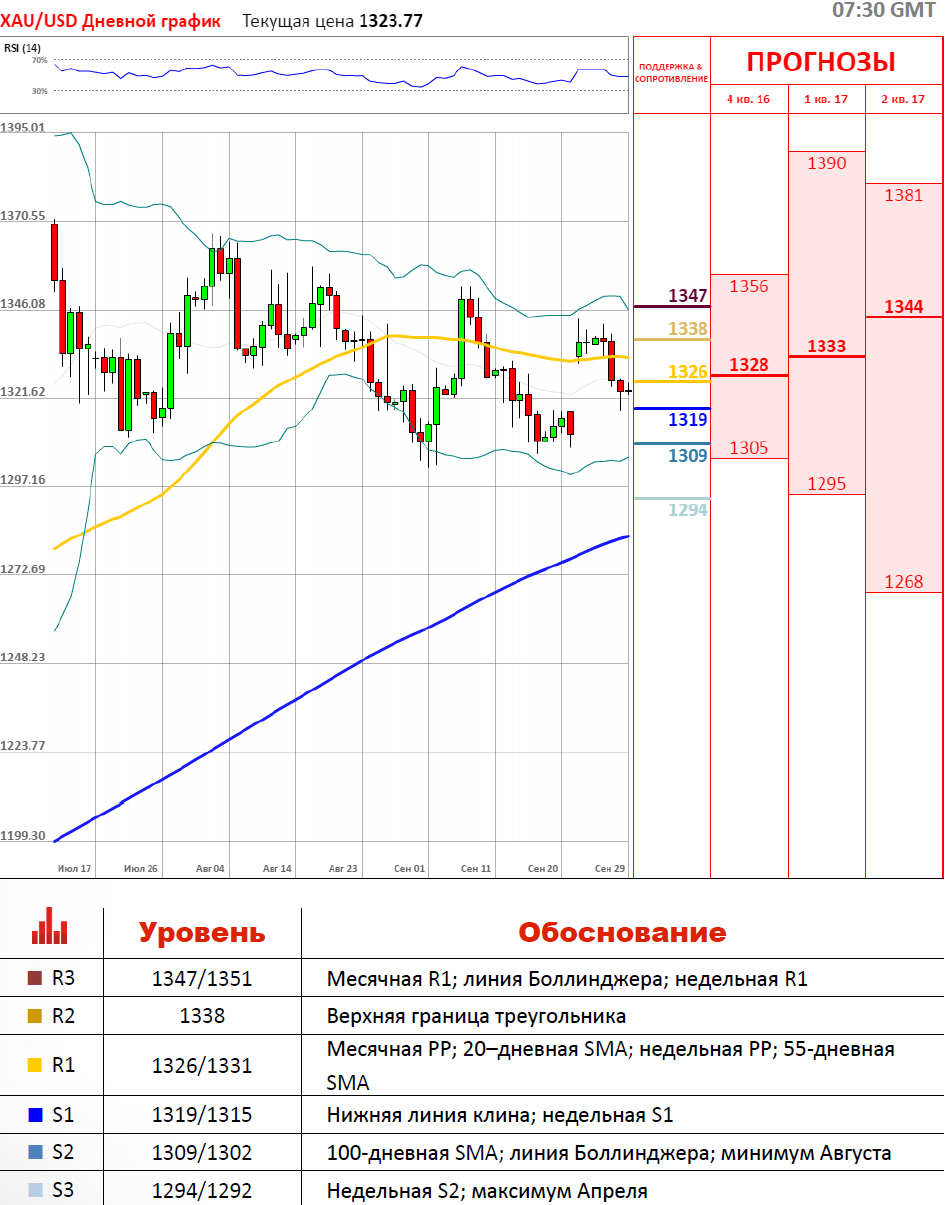This screenshot has height=1205, width=952.
Task: Click the blue S1 color square
Action: point(35,1115)
